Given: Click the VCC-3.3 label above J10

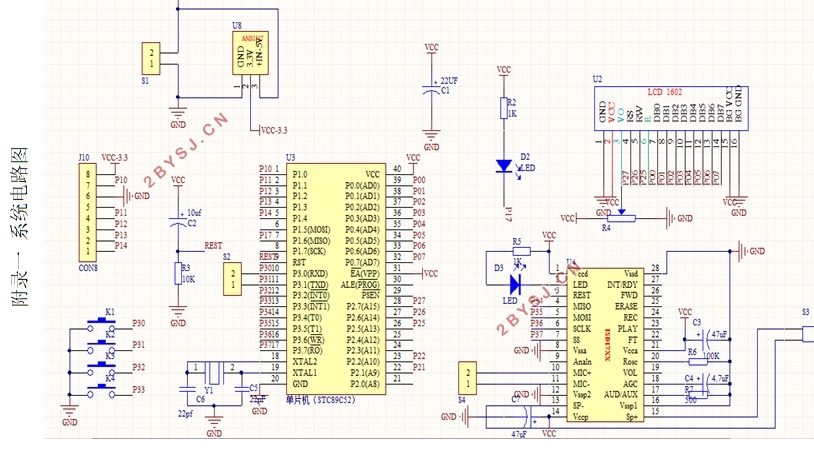Looking at the screenshot, I should click(114, 158).
